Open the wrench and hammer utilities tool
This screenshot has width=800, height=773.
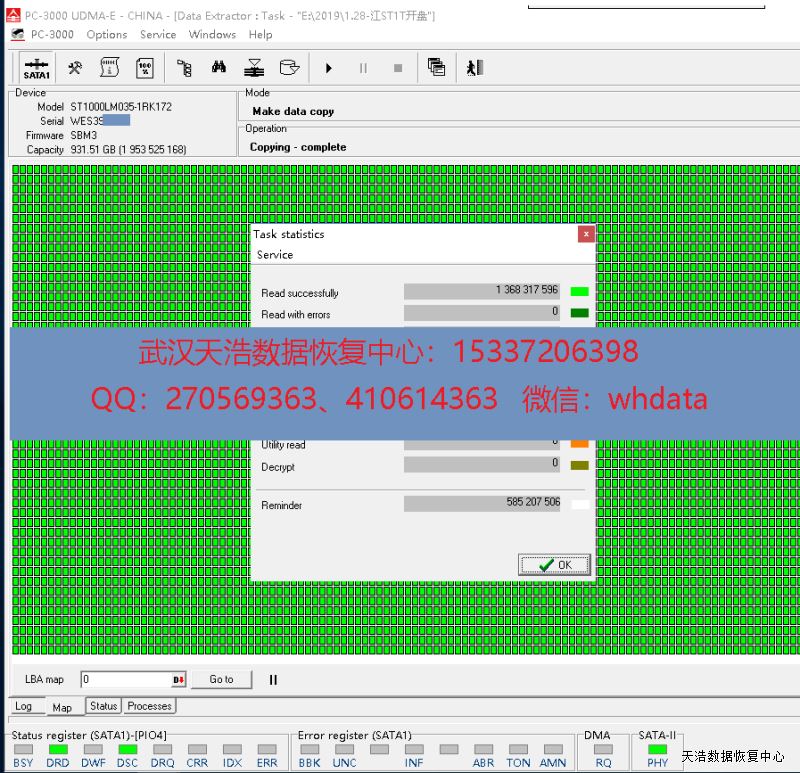point(75,68)
